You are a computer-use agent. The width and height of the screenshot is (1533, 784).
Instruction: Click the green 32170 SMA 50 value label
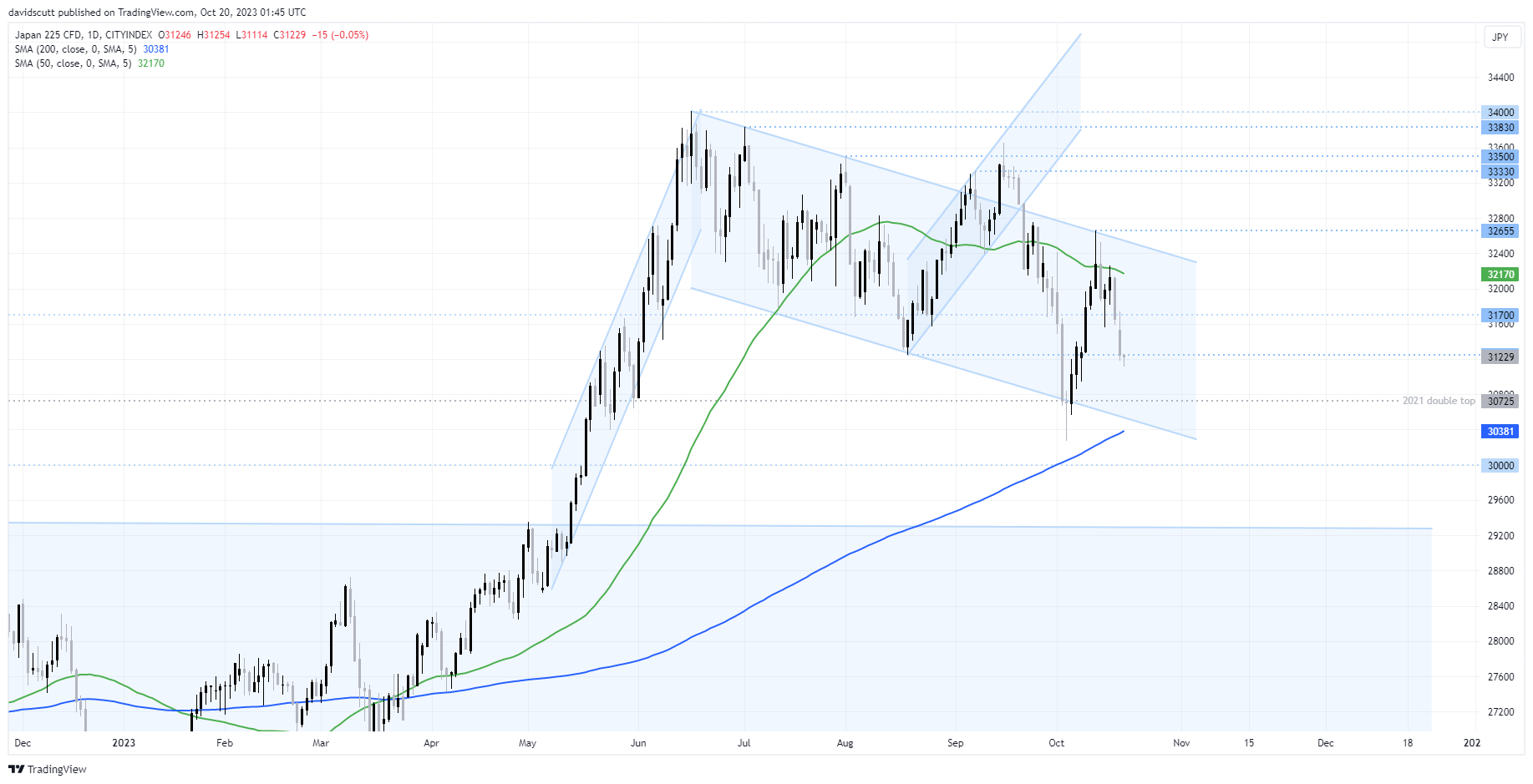[1500, 274]
